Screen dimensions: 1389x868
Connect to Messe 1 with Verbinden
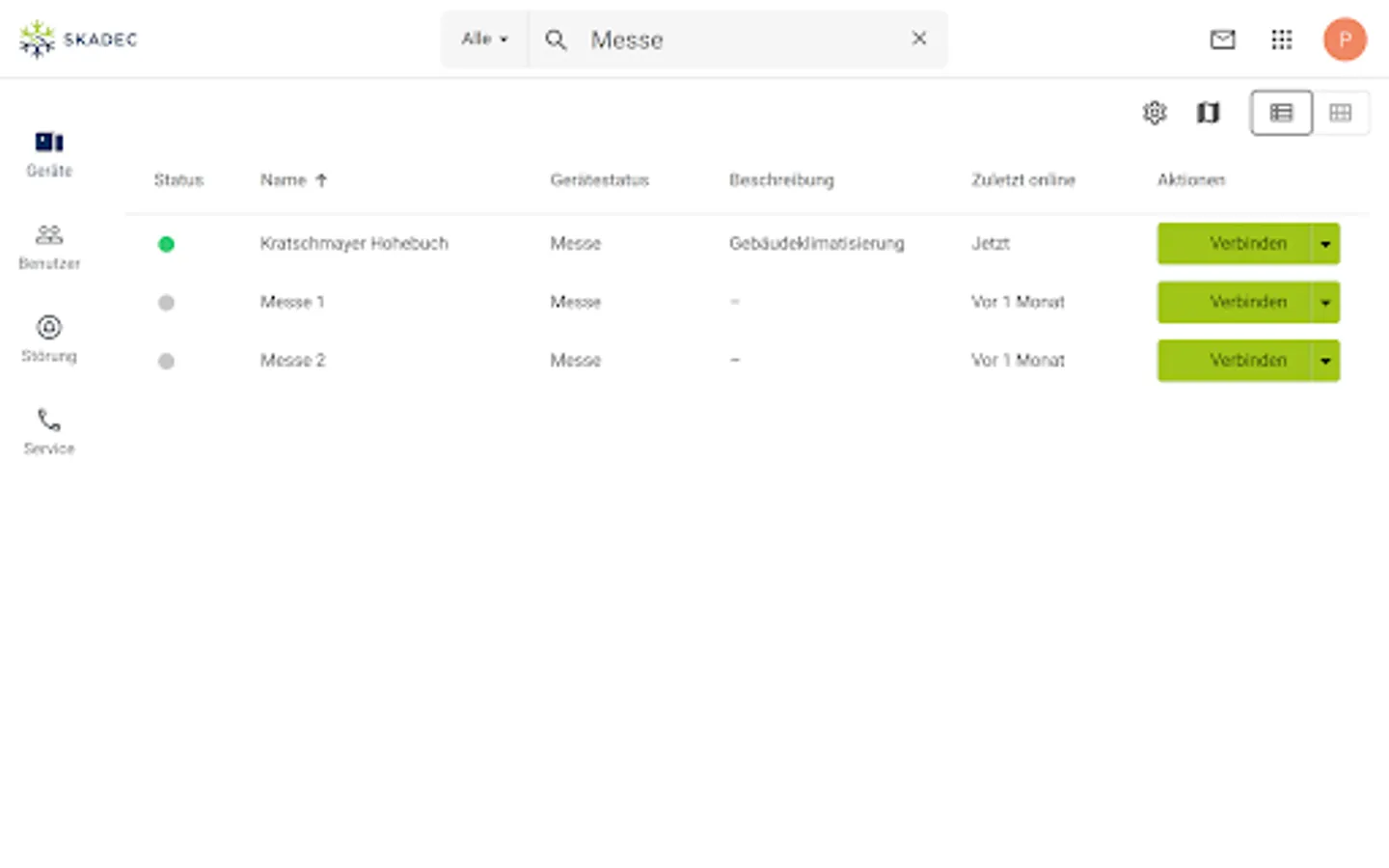(x=1234, y=302)
